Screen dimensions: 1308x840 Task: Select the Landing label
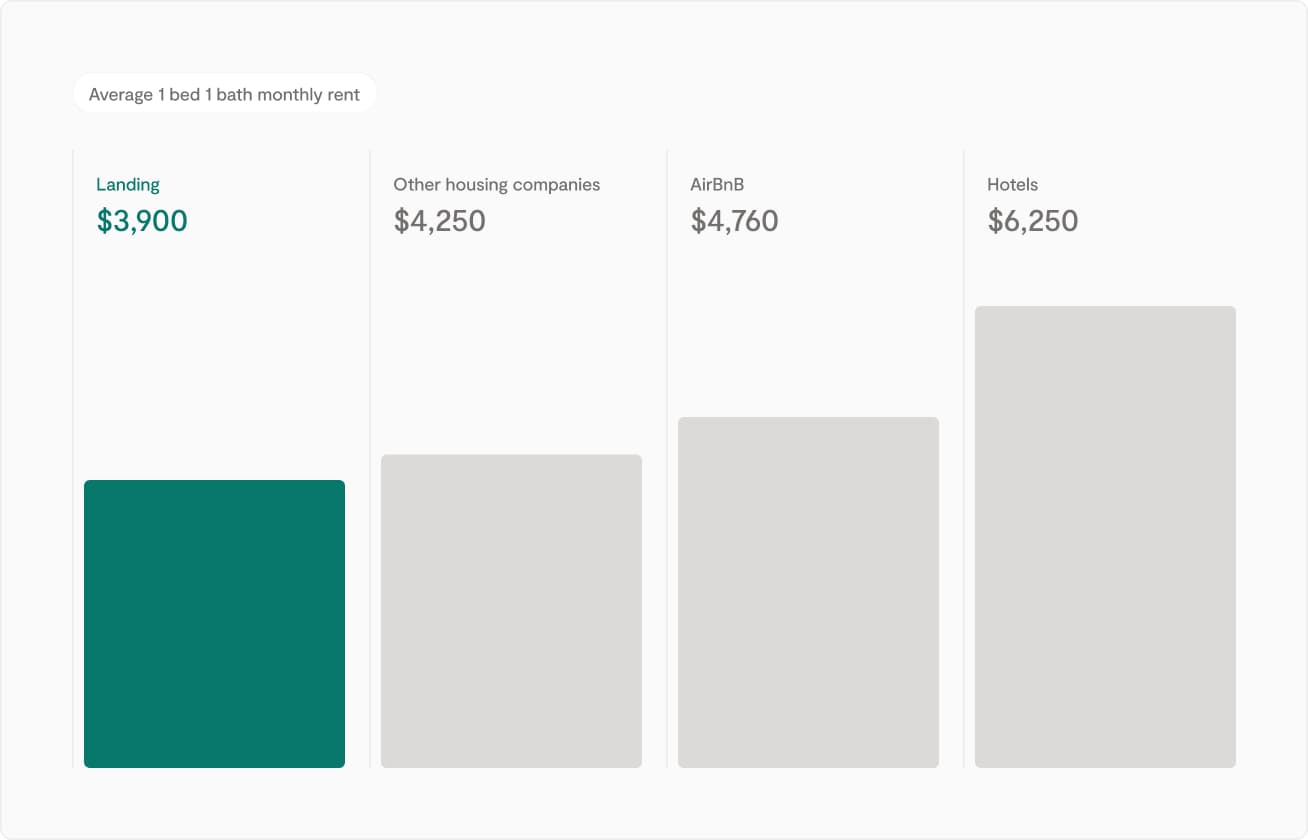click(128, 185)
